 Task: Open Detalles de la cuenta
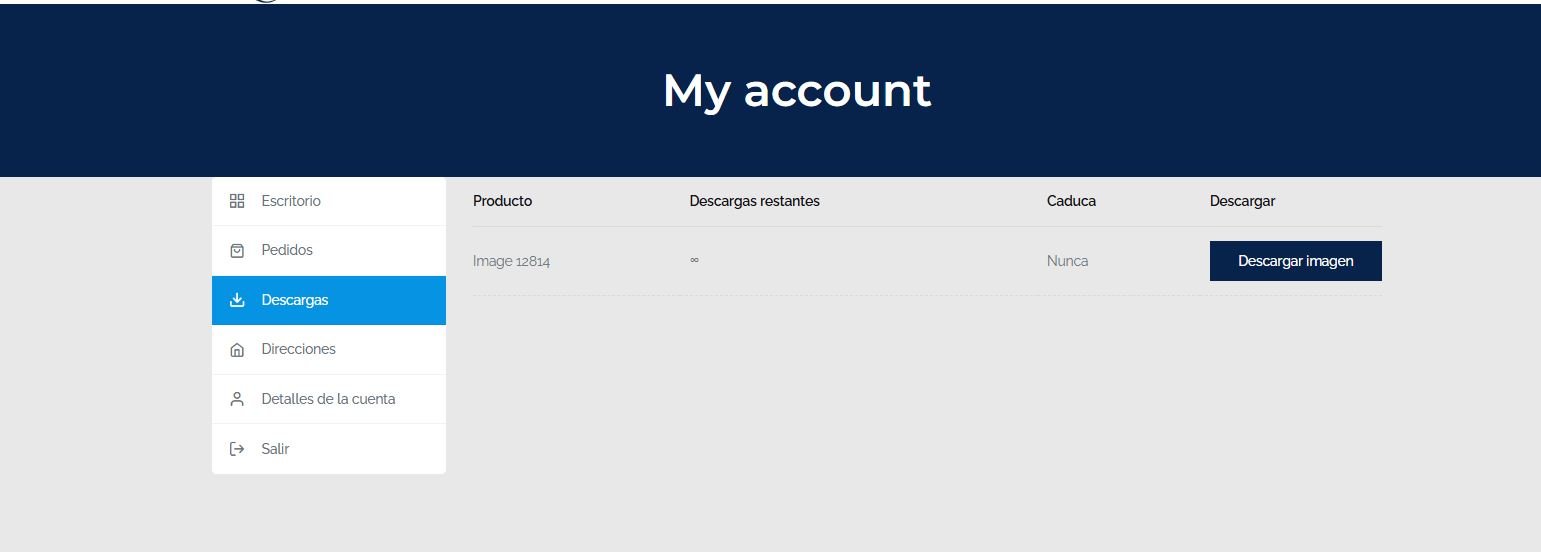[x=328, y=399]
